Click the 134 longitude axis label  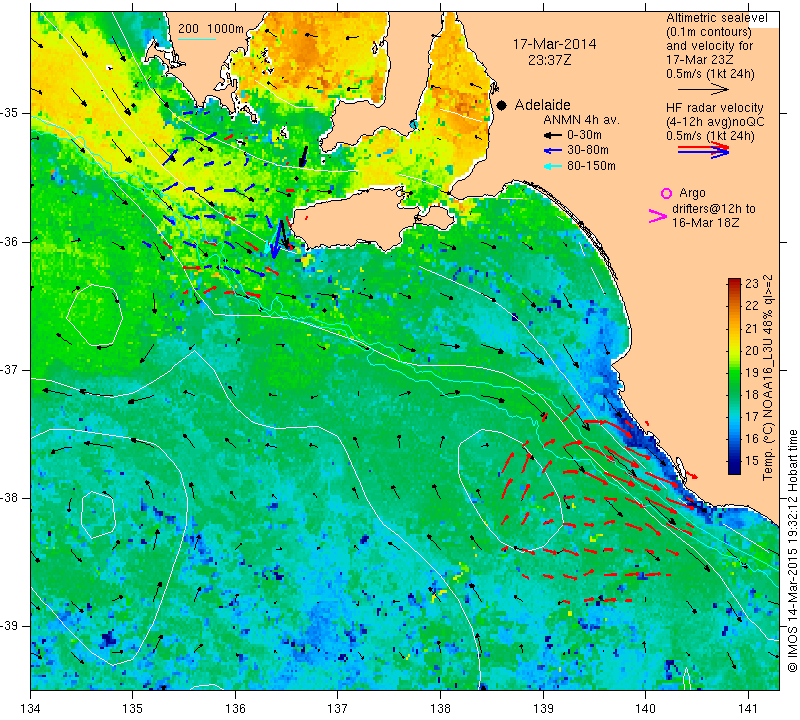click(31, 709)
